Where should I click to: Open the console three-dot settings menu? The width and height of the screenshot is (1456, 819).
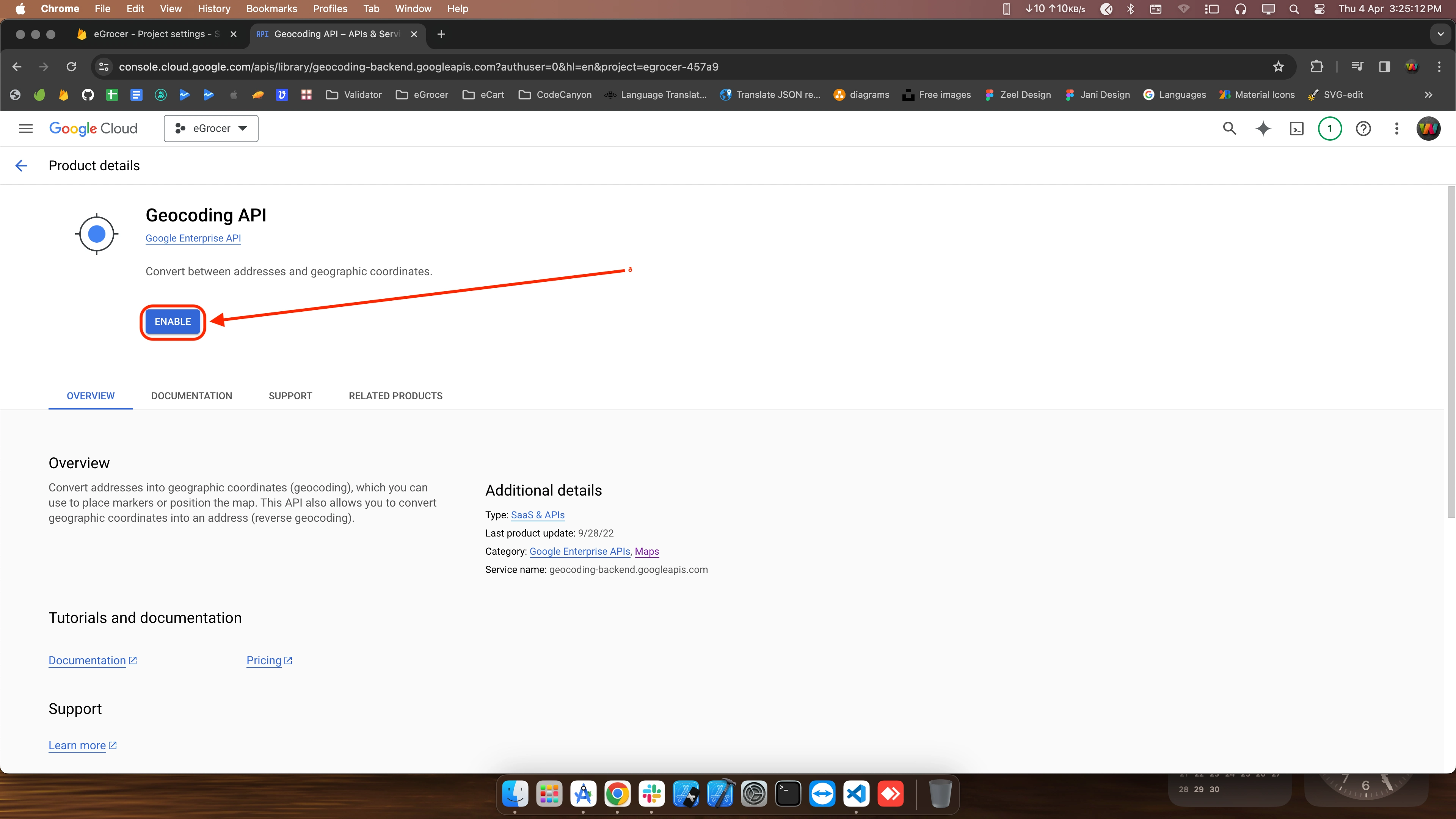(x=1396, y=129)
